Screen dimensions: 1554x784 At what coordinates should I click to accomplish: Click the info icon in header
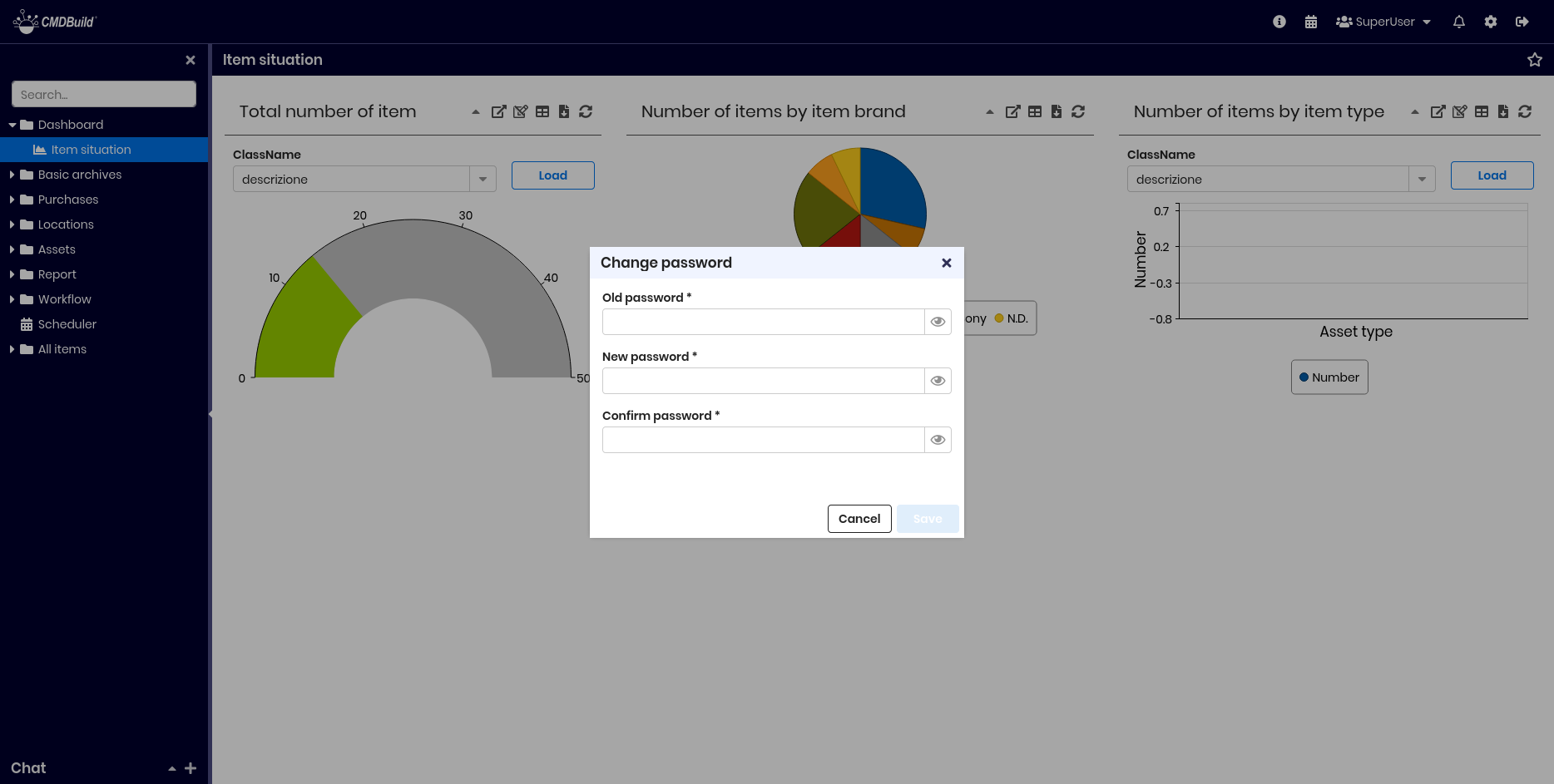click(x=1279, y=22)
